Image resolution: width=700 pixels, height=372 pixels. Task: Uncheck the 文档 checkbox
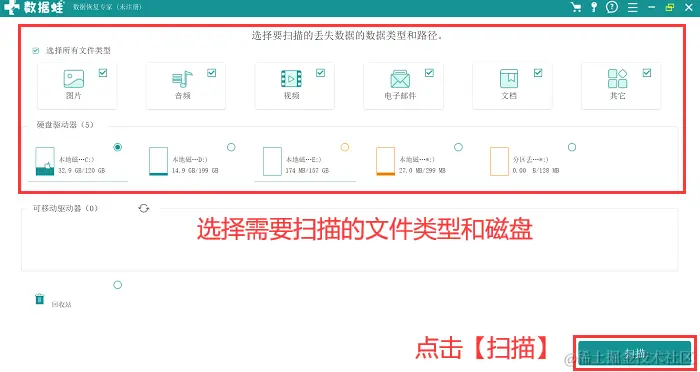click(x=538, y=73)
